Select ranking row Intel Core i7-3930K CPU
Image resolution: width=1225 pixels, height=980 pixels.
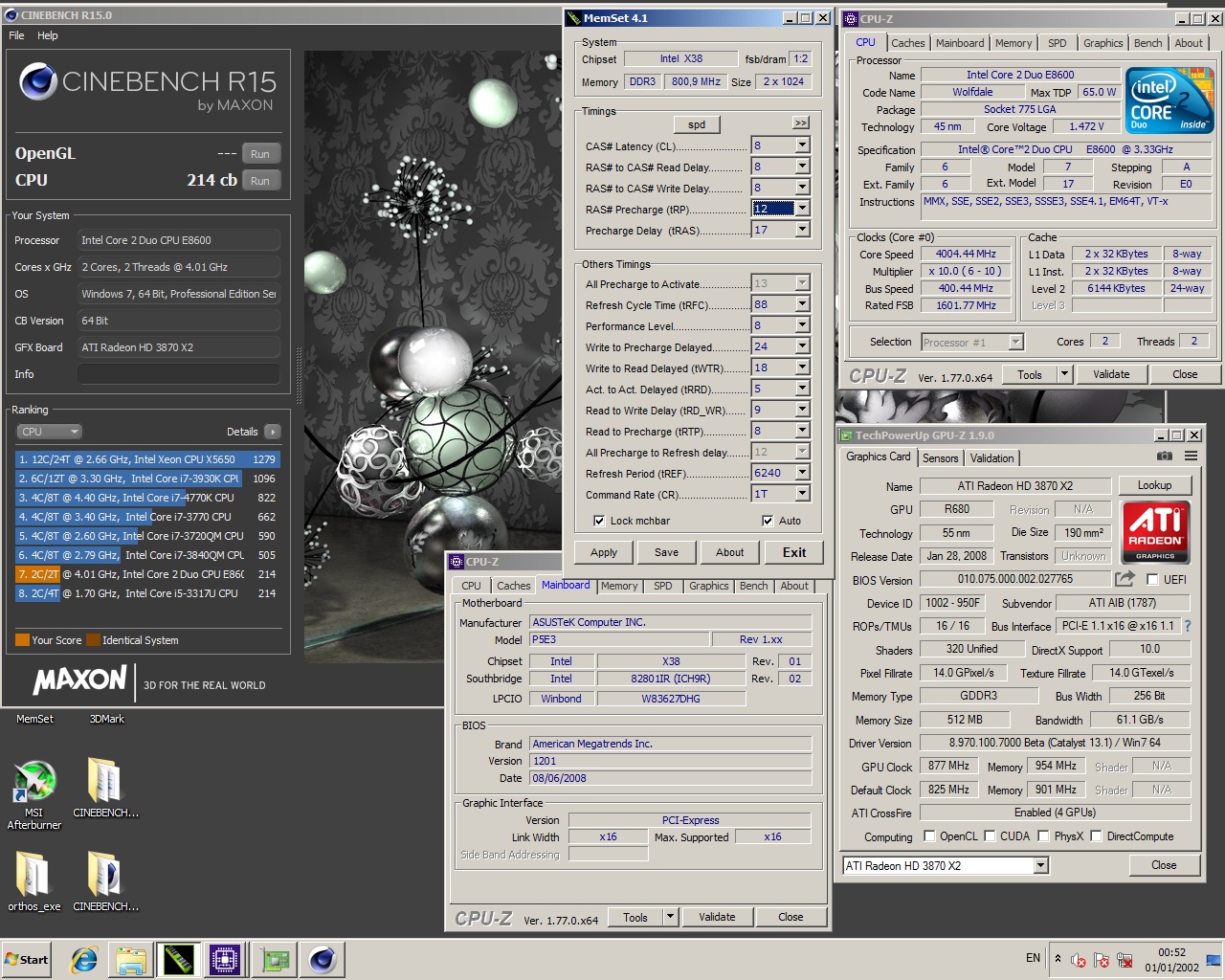147,479
